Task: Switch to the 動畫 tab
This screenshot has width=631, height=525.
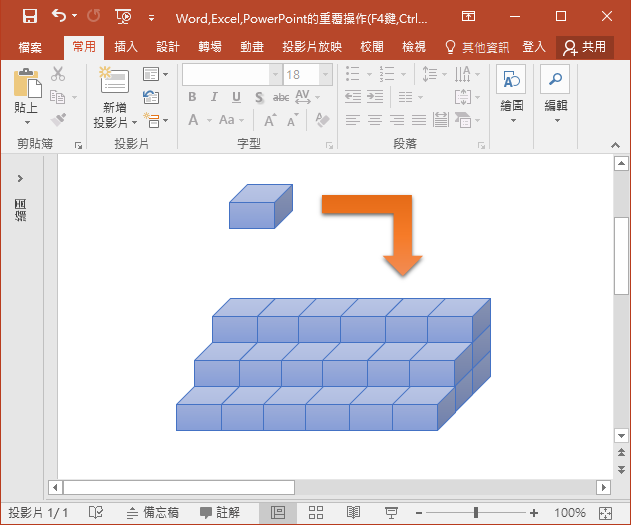Action: pos(252,47)
